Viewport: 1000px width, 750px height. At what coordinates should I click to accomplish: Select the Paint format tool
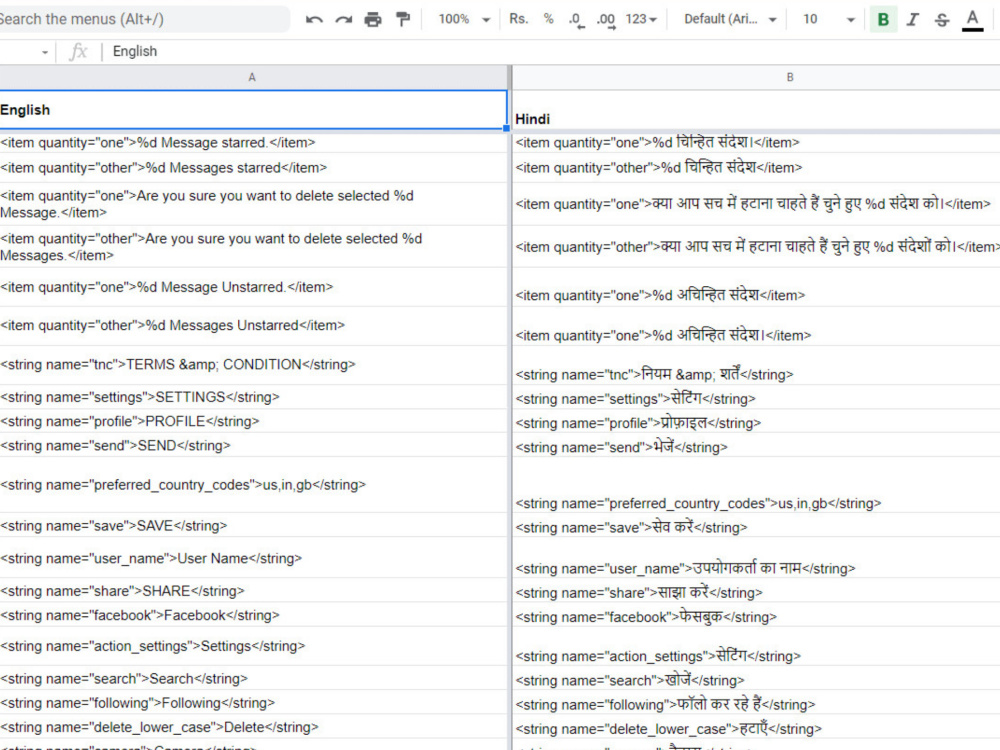(403, 19)
